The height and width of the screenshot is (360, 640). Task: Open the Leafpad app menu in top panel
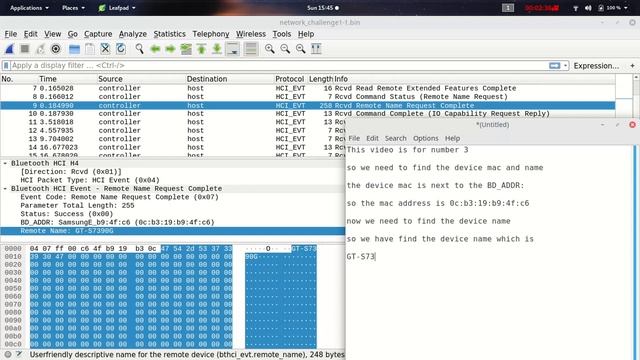pos(117,8)
